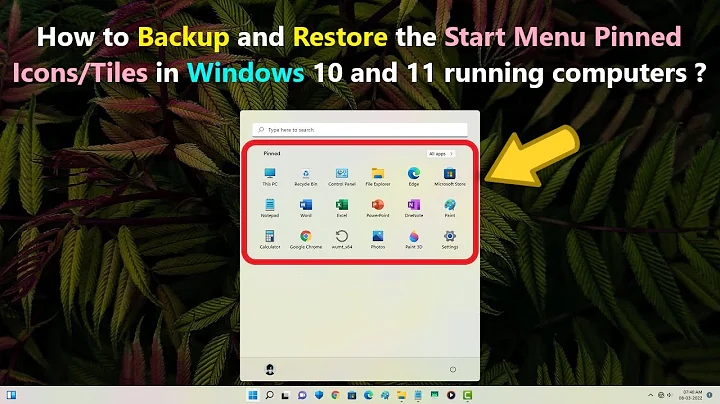Launch Edge from pinned Start apps
The height and width of the screenshot is (404, 720).
coord(414,177)
